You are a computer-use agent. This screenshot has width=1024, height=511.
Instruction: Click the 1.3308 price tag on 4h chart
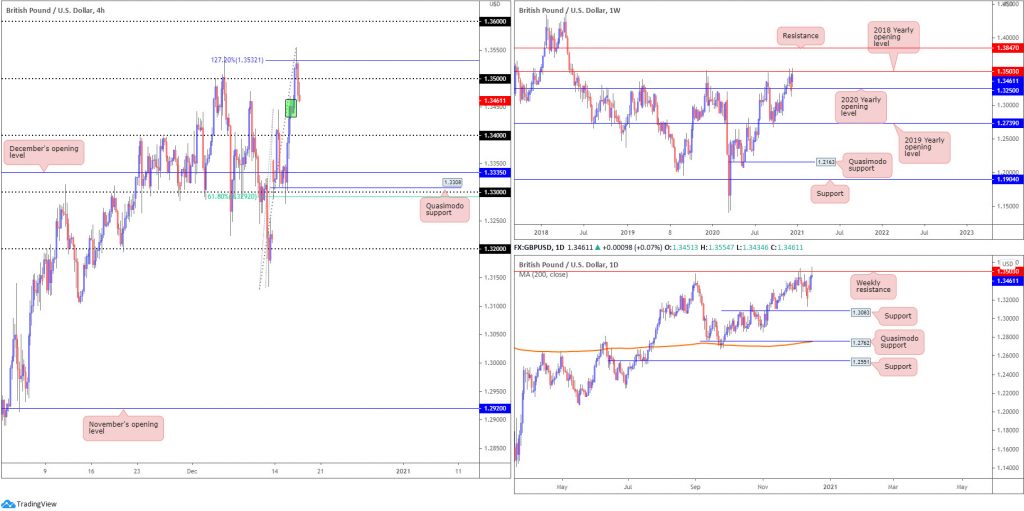click(x=451, y=182)
